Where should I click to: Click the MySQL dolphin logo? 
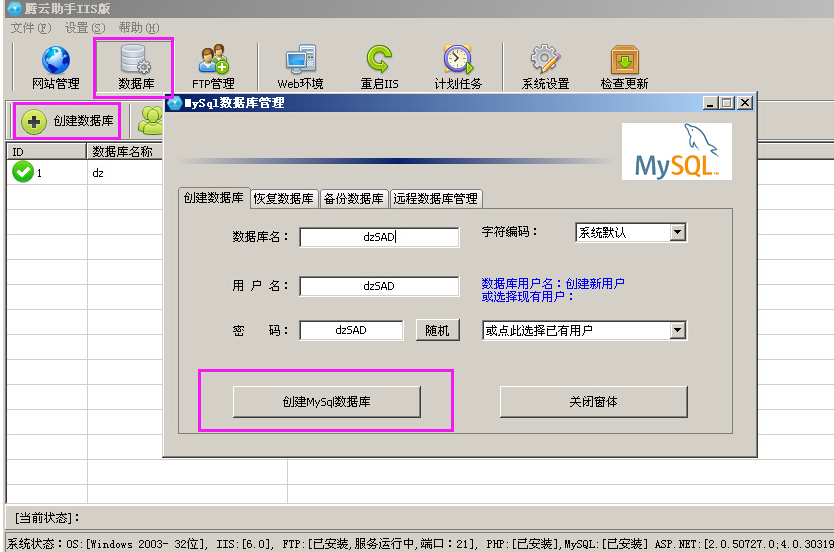point(677,152)
